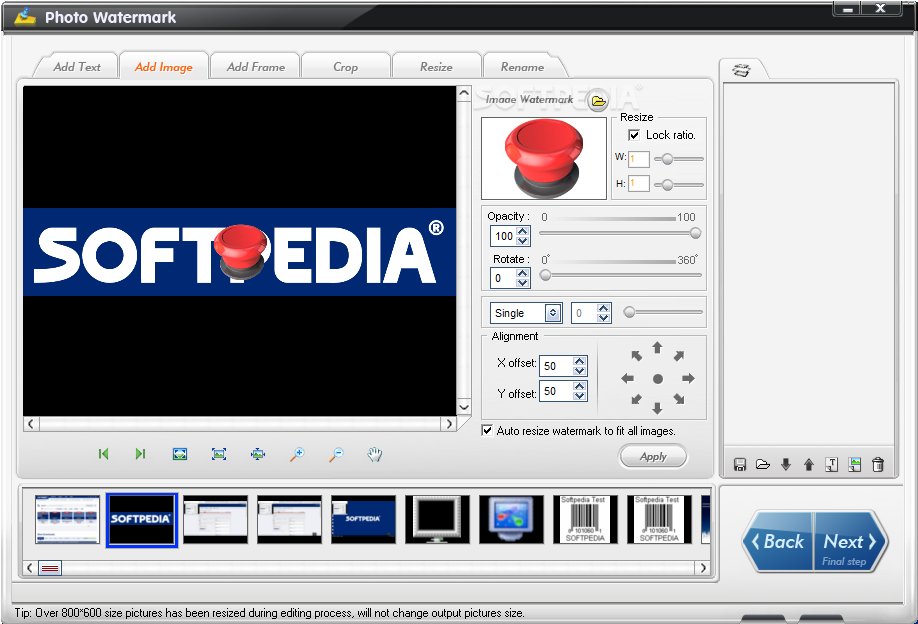The image size is (918, 624).
Task: Go to next image navigation icon
Action: [141, 454]
